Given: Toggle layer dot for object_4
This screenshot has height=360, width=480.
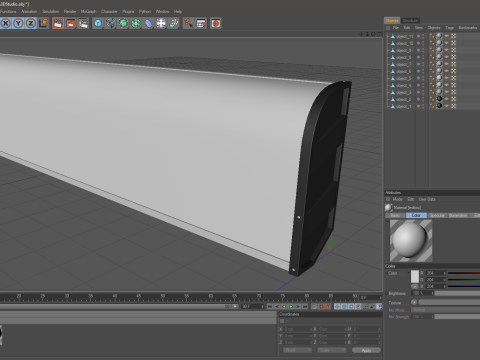Looking at the screenshot, I should click(418, 85).
